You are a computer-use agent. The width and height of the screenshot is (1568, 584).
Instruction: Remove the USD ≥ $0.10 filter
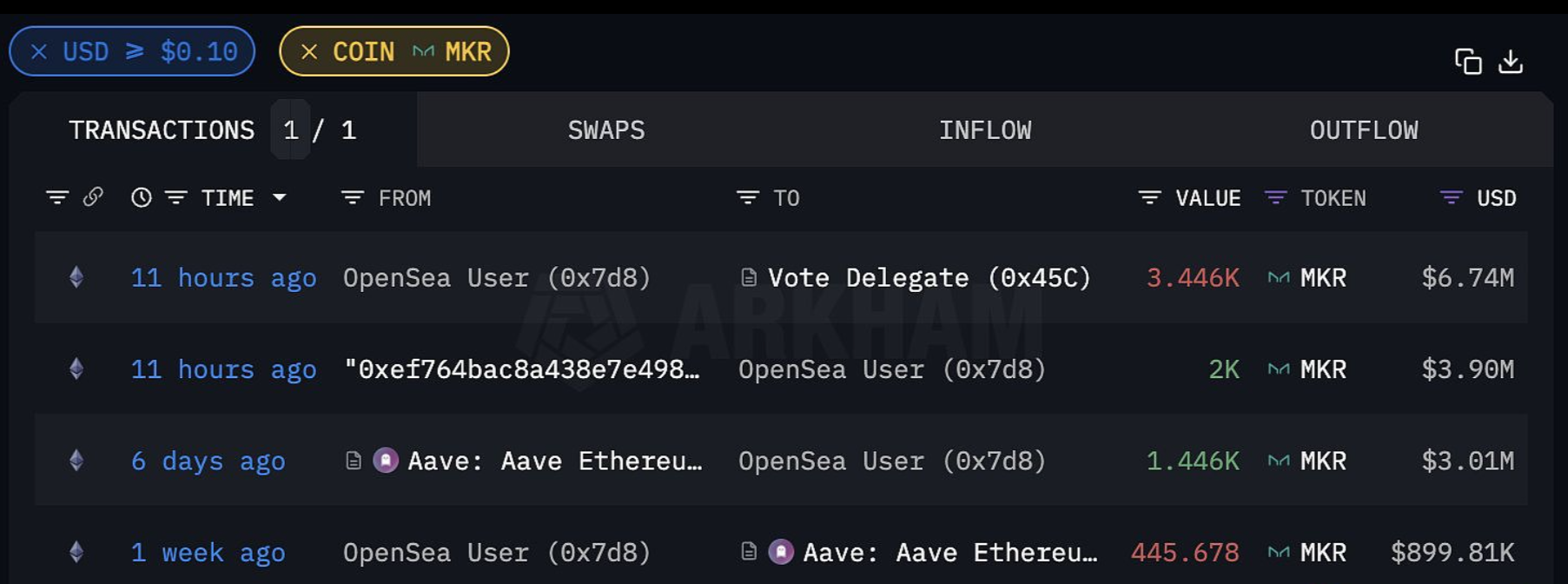point(39,51)
